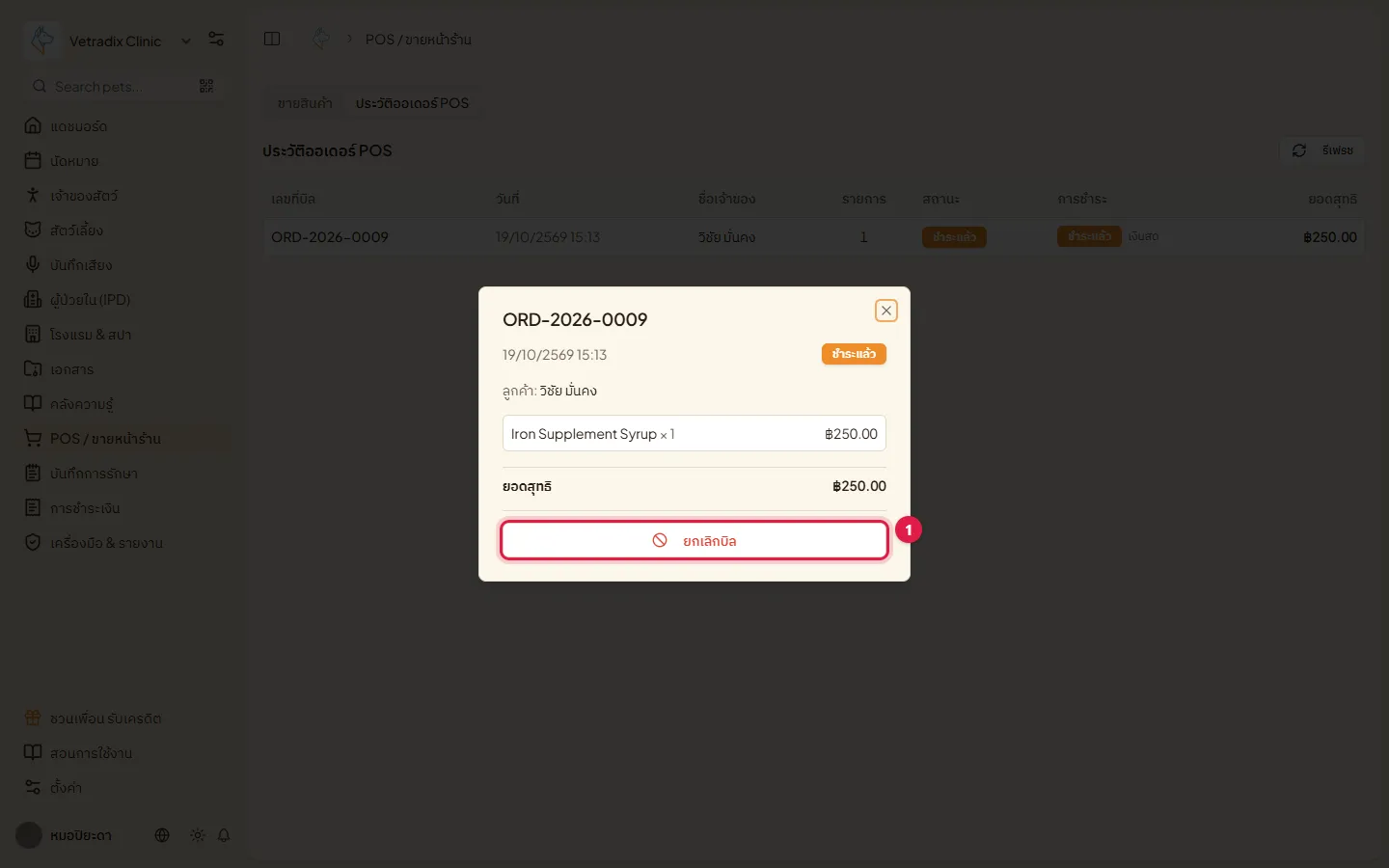This screenshot has width=1389, height=868.
Task: Open the language globe icon
Action: pos(162,835)
